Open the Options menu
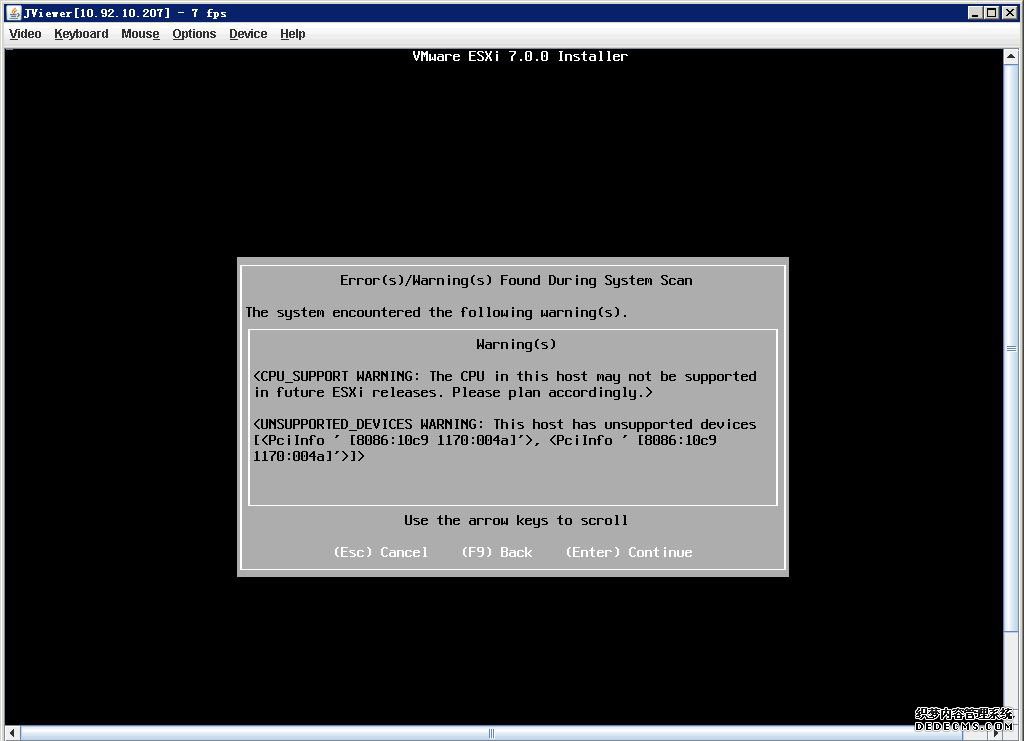The width and height of the screenshot is (1024, 741). point(194,33)
